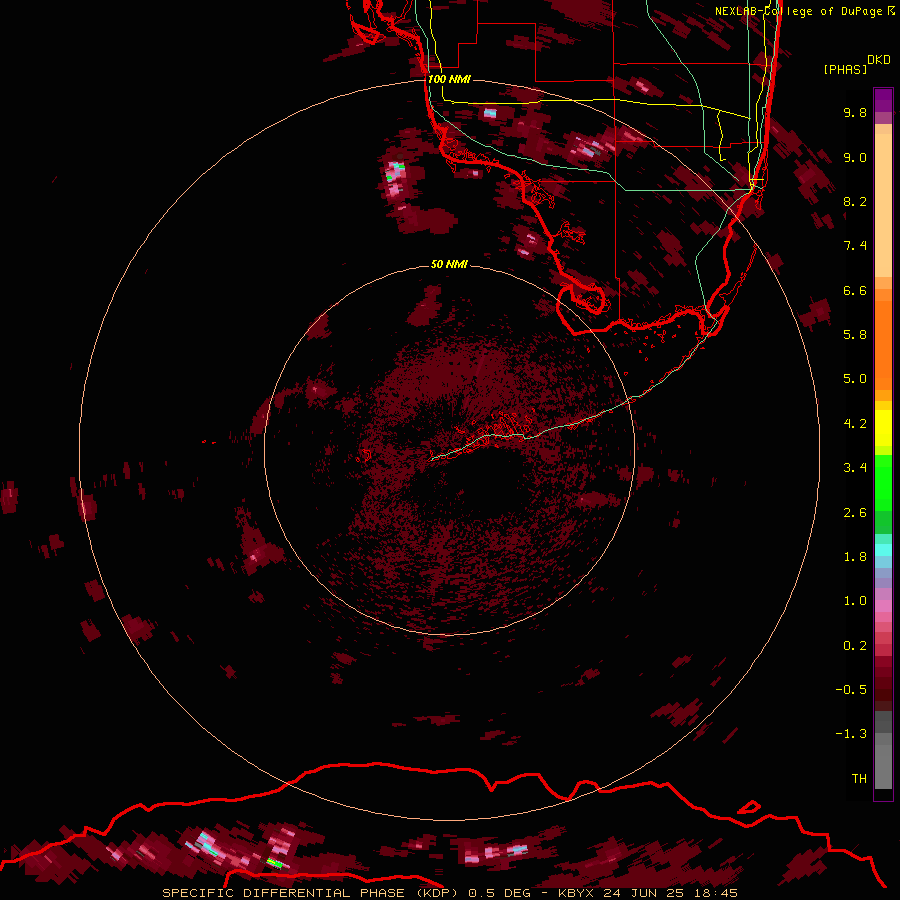Viewport: 900px width, 900px height.
Task: Click the KBYX station identifier
Action: [576, 893]
